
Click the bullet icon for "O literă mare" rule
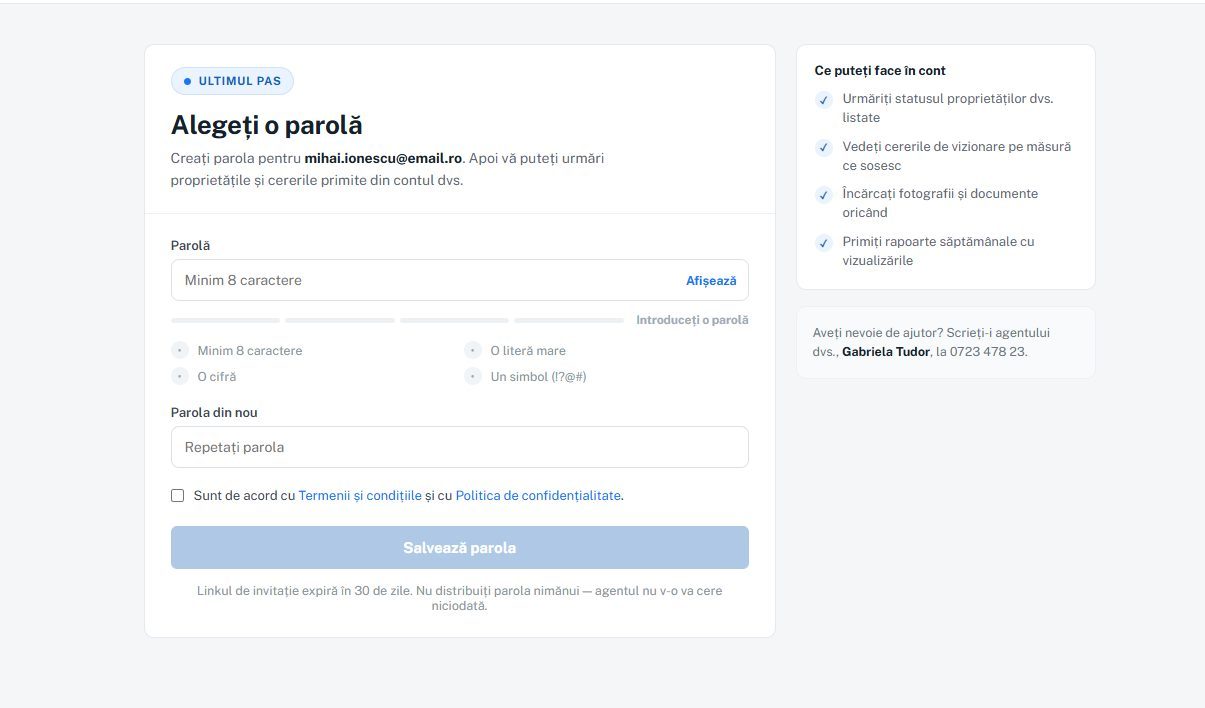click(473, 350)
